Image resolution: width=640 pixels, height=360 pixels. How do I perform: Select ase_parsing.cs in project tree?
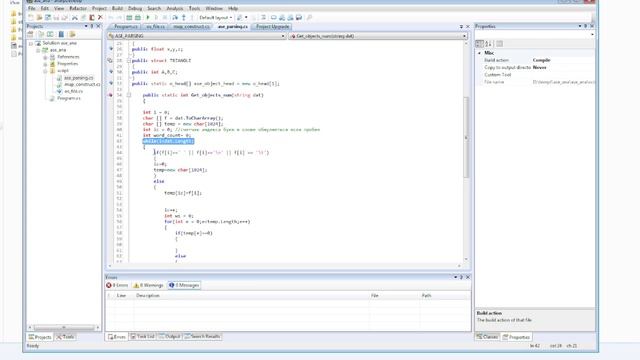point(79,78)
